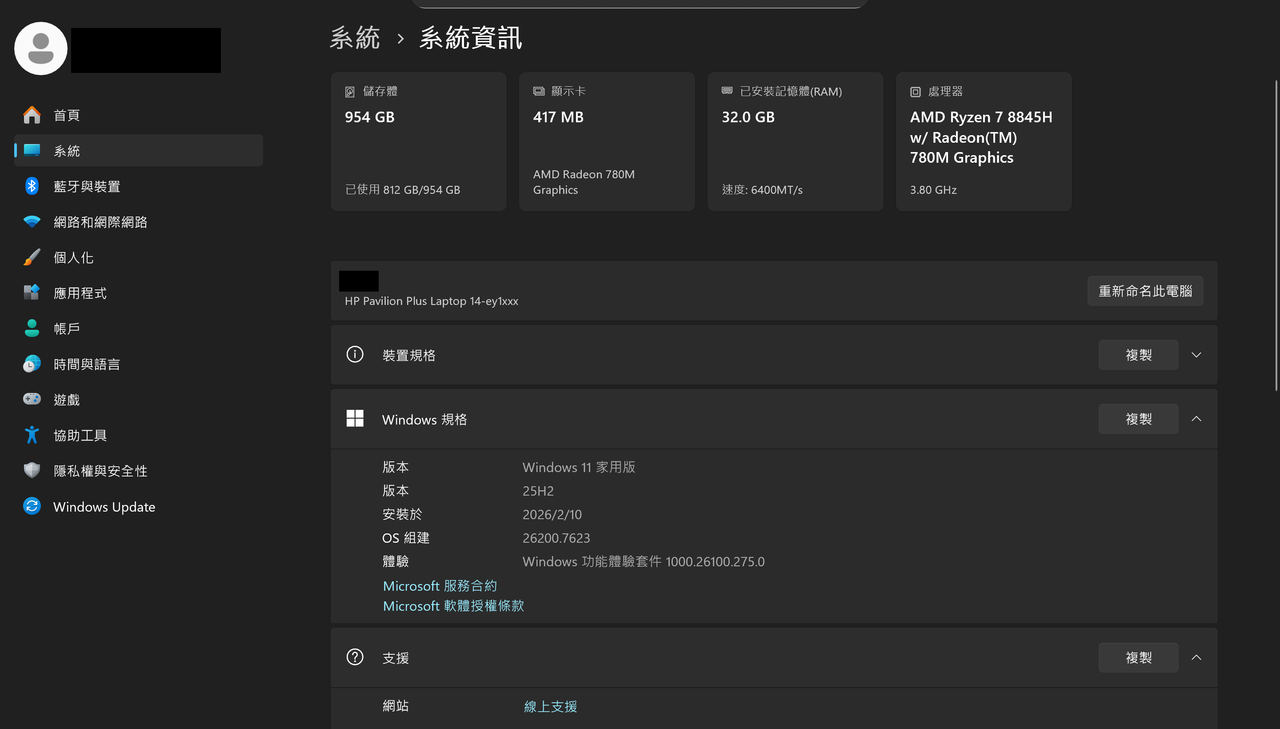Click 已使用 812 GB/954 GB usage text

402,189
